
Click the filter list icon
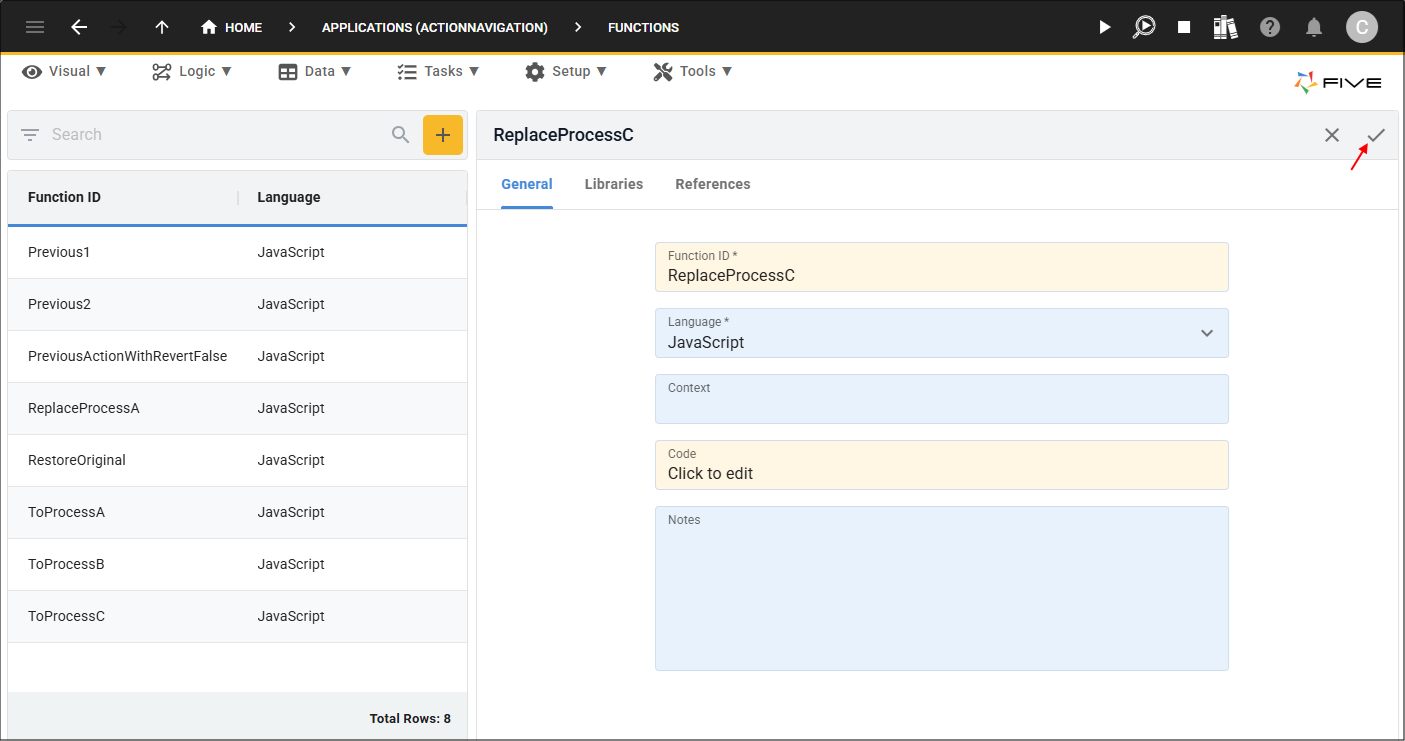pos(30,135)
